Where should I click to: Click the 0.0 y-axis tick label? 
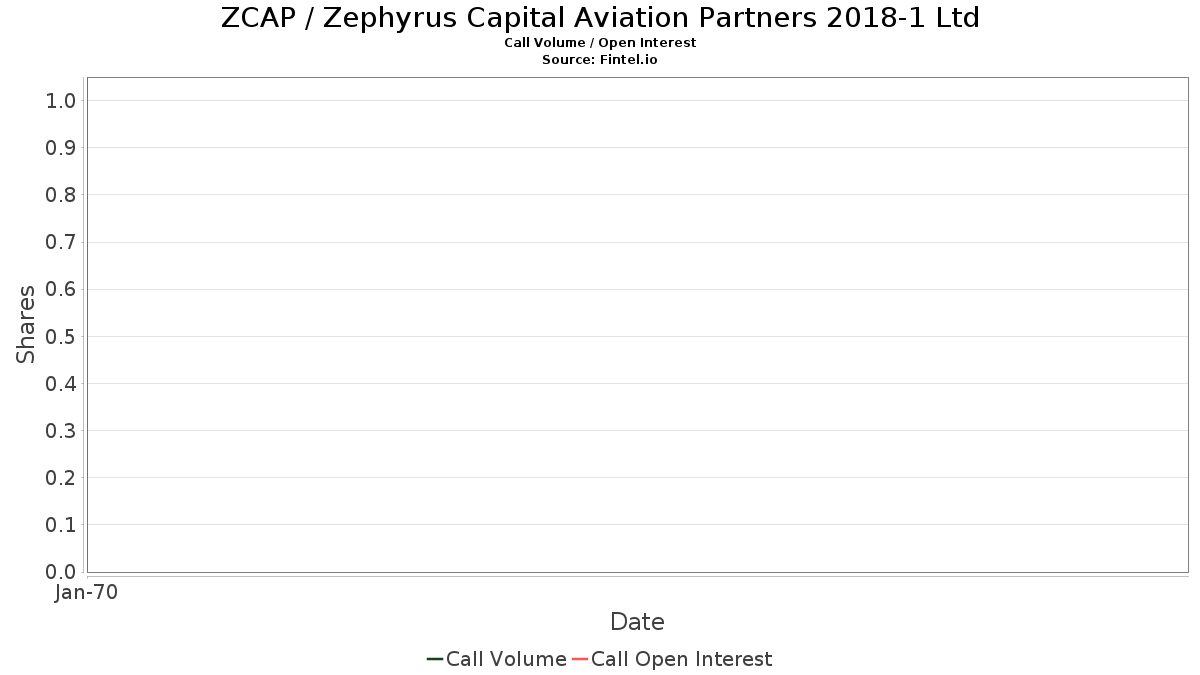click(x=61, y=572)
